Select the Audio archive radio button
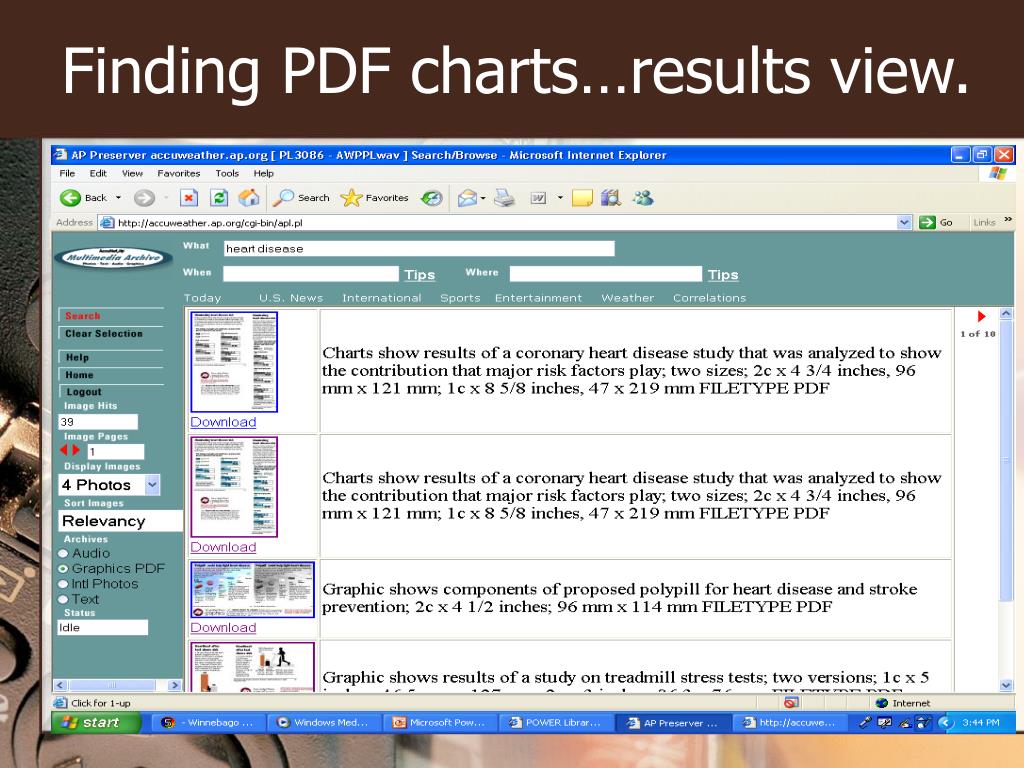The width and height of the screenshot is (1024, 768). coord(63,554)
